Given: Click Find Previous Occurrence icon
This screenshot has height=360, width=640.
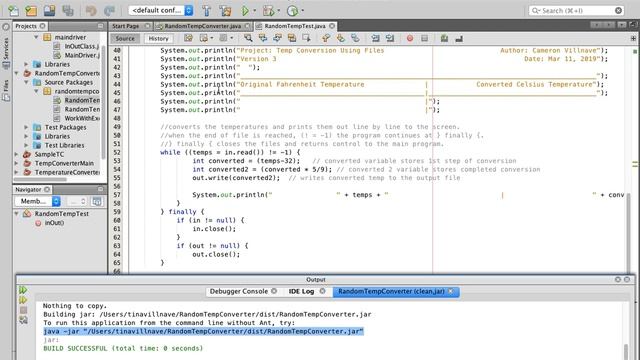Looking at the screenshot, I should click(x=262, y=38).
